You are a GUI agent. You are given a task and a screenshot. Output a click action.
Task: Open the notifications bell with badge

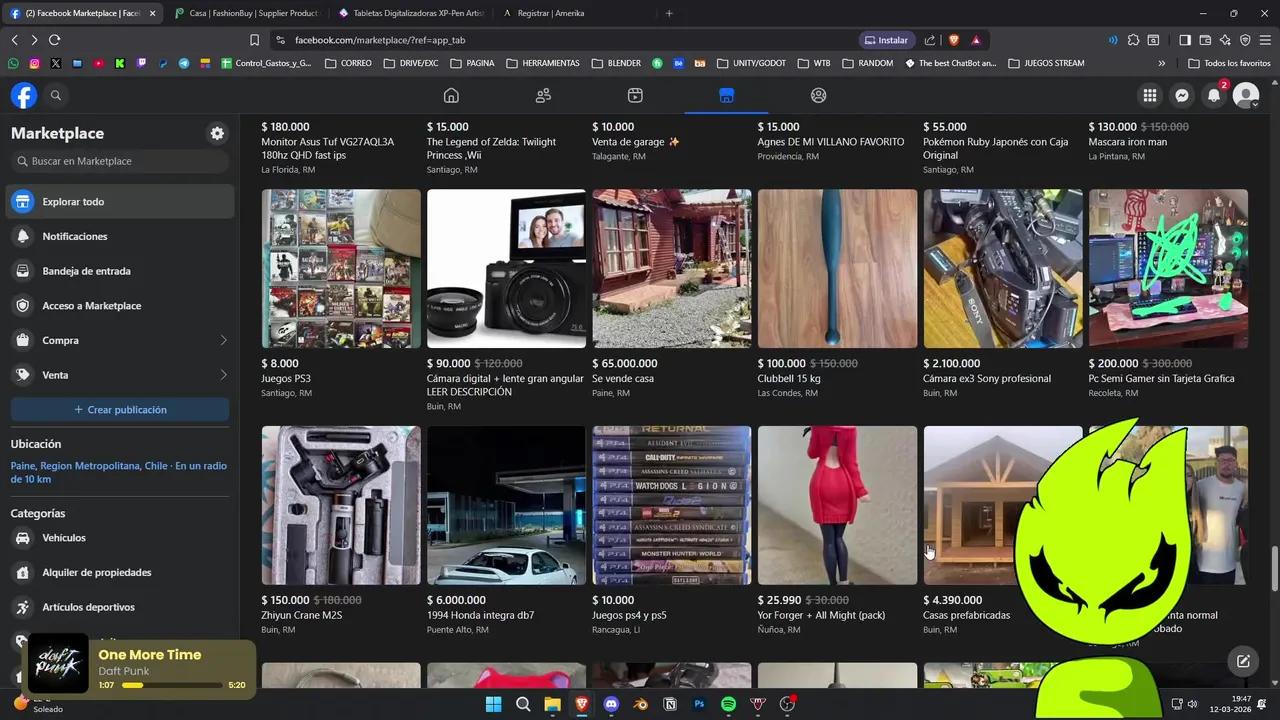[1214, 95]
